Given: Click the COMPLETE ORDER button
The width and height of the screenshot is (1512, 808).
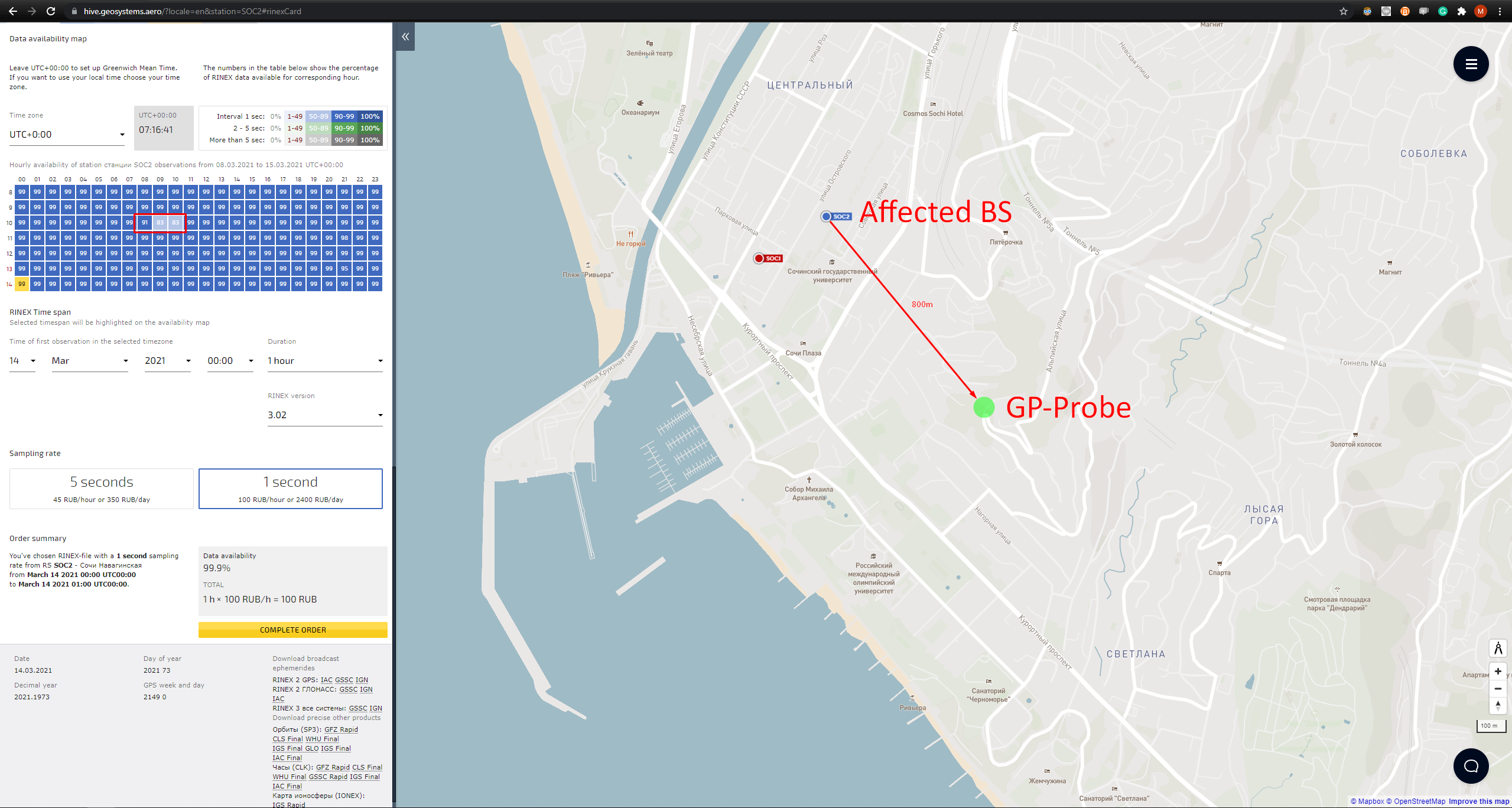Looking at the screenshot, I should 293,630.
